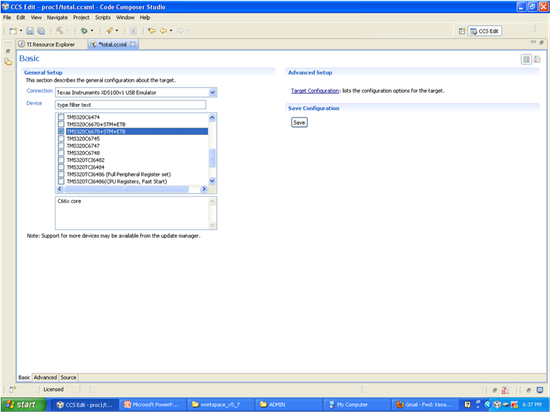Open the pencil wizard dropdown arrow
This screenshot has height=412, width=550.
tap(117, 31)
